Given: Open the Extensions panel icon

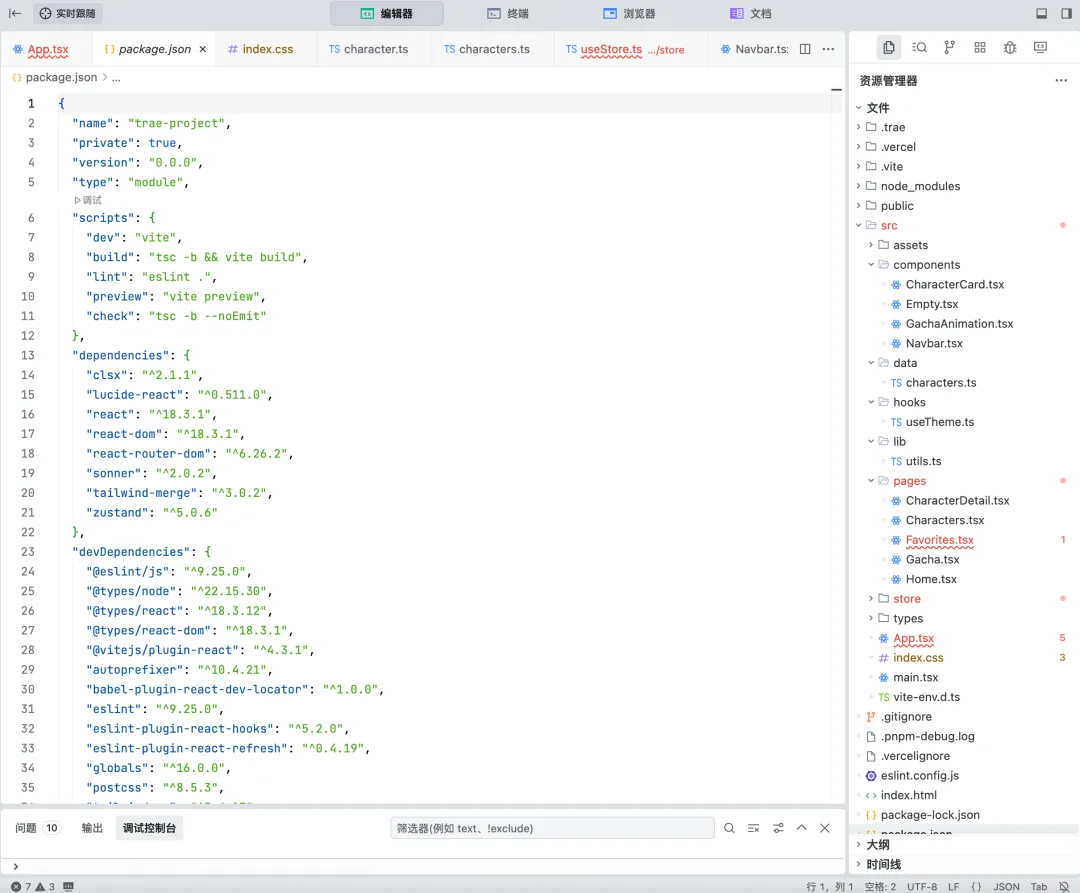Looking at the screenshot, I should coord(979,47).
